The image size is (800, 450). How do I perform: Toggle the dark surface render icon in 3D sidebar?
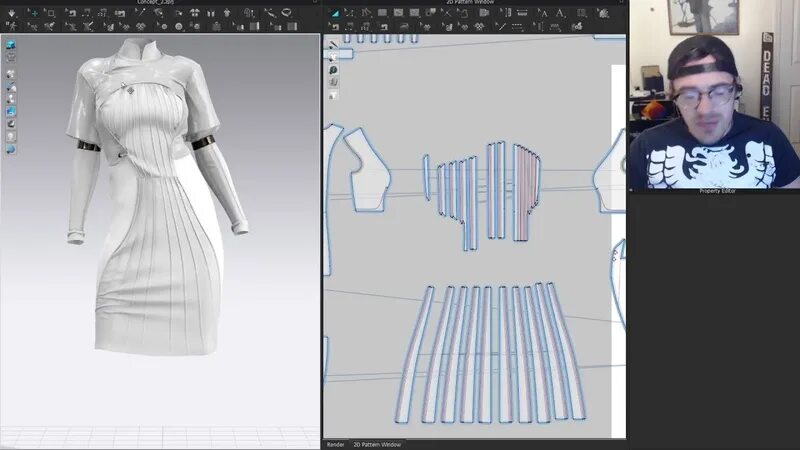pos(11,124)
